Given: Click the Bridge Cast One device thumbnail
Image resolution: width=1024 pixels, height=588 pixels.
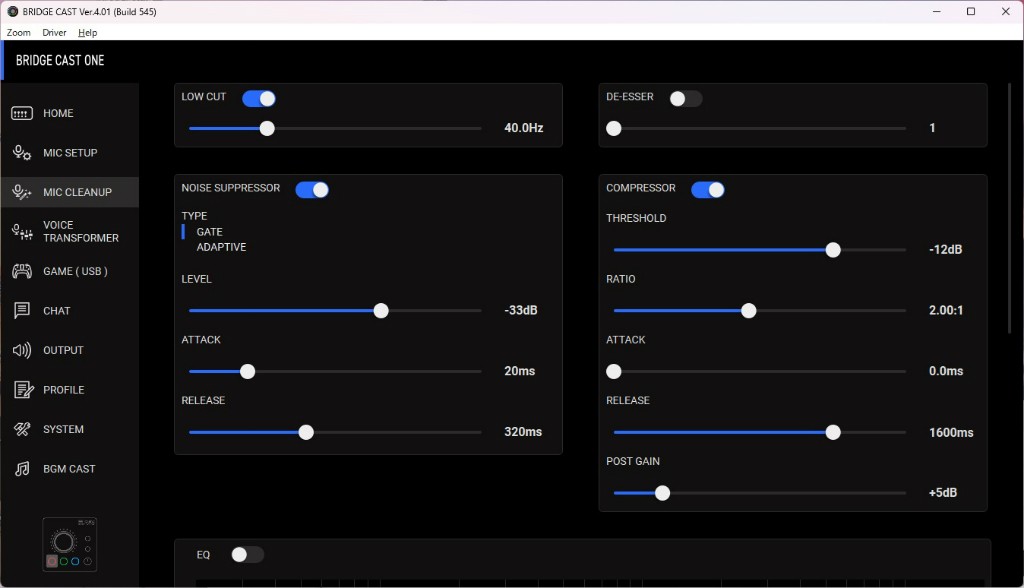Looking at the screenshot, I should pos(69,544).
